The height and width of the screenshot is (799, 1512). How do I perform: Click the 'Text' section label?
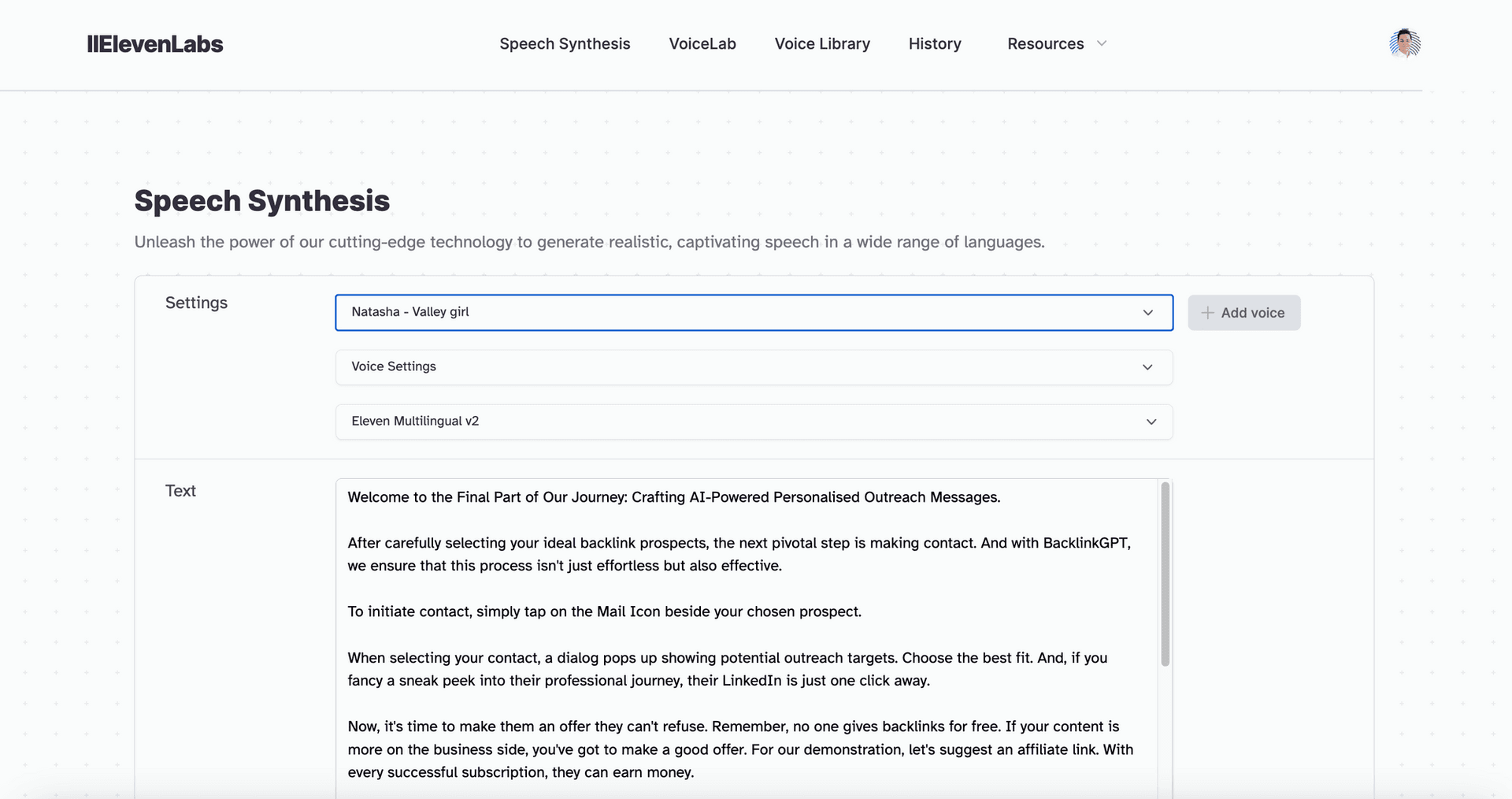(x=180, y=491)
